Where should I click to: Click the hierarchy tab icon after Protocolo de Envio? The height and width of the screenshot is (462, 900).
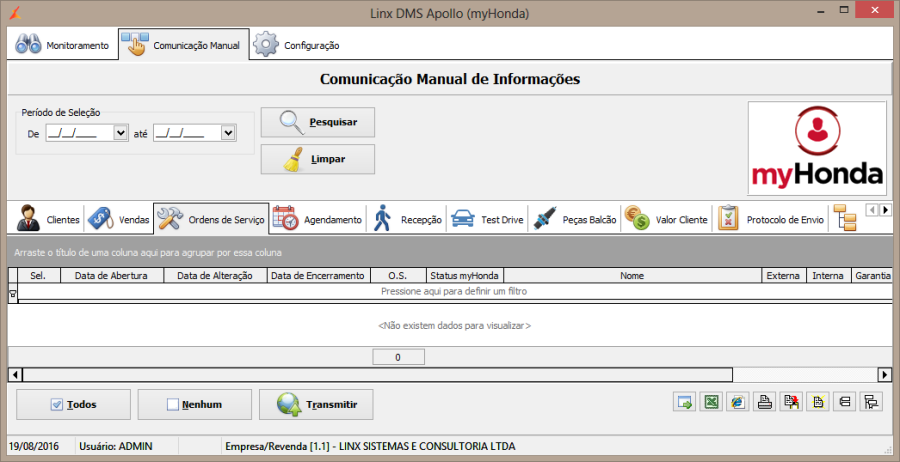click(x=844, y=218)
